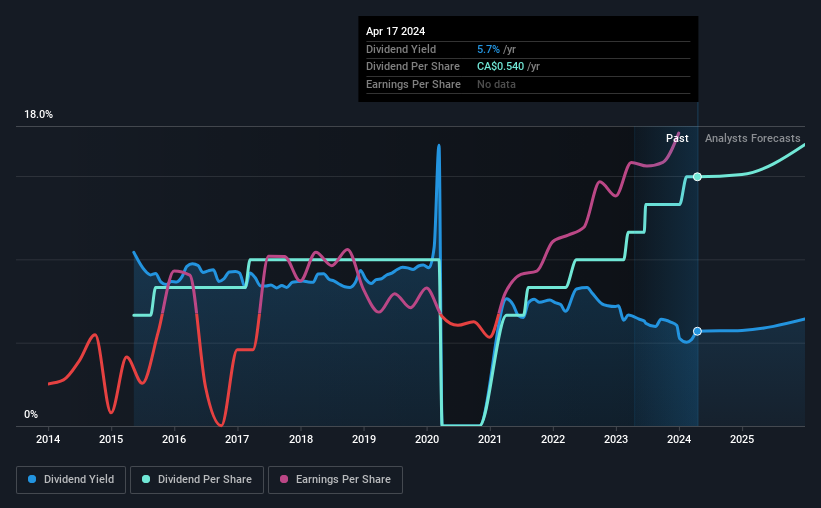The height and width of the screenshot is (508, 821).
Task: Click the 'Dividend Yield' tooltip row label
Action: (401, 49)
